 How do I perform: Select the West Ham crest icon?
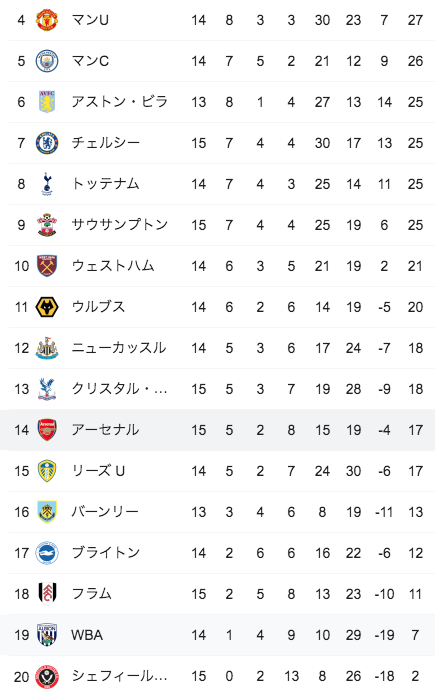[47, 266]
